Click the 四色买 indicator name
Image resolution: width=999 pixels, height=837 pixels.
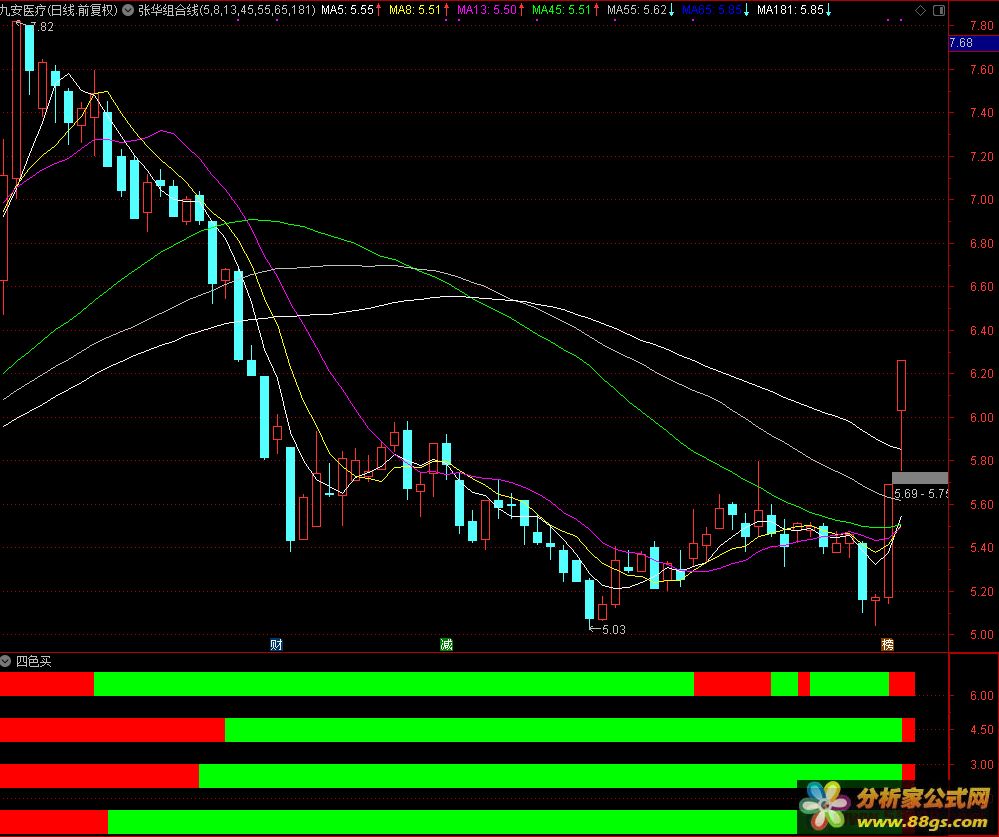(x=33, y=661)
